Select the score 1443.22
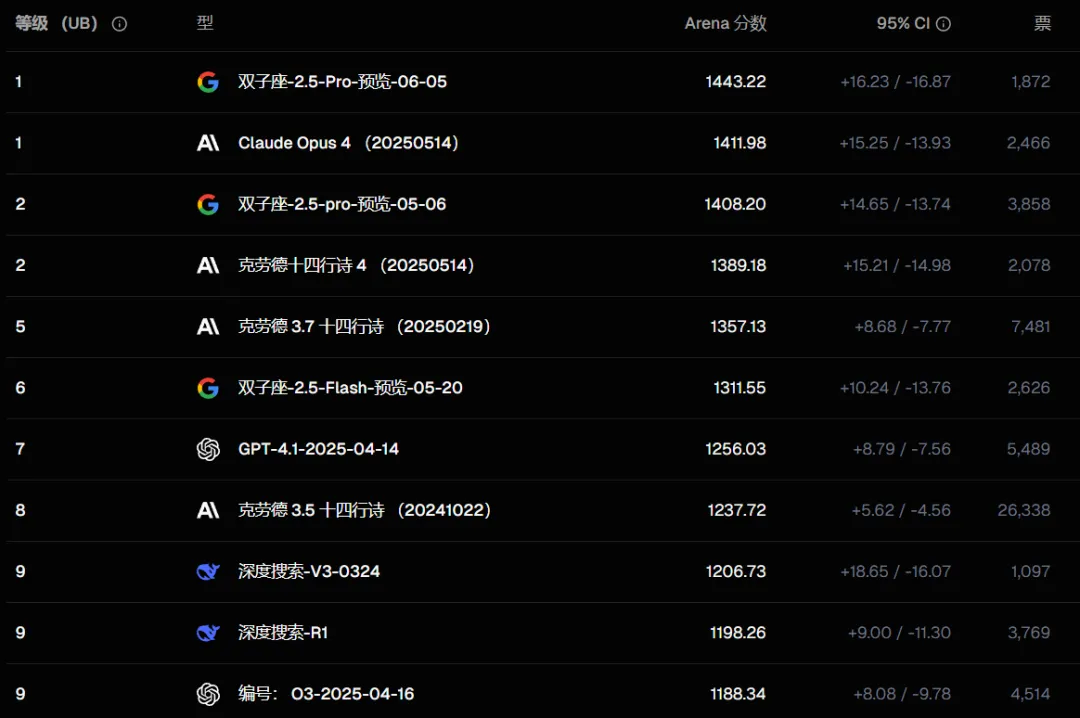 click(x=736, y=82)
